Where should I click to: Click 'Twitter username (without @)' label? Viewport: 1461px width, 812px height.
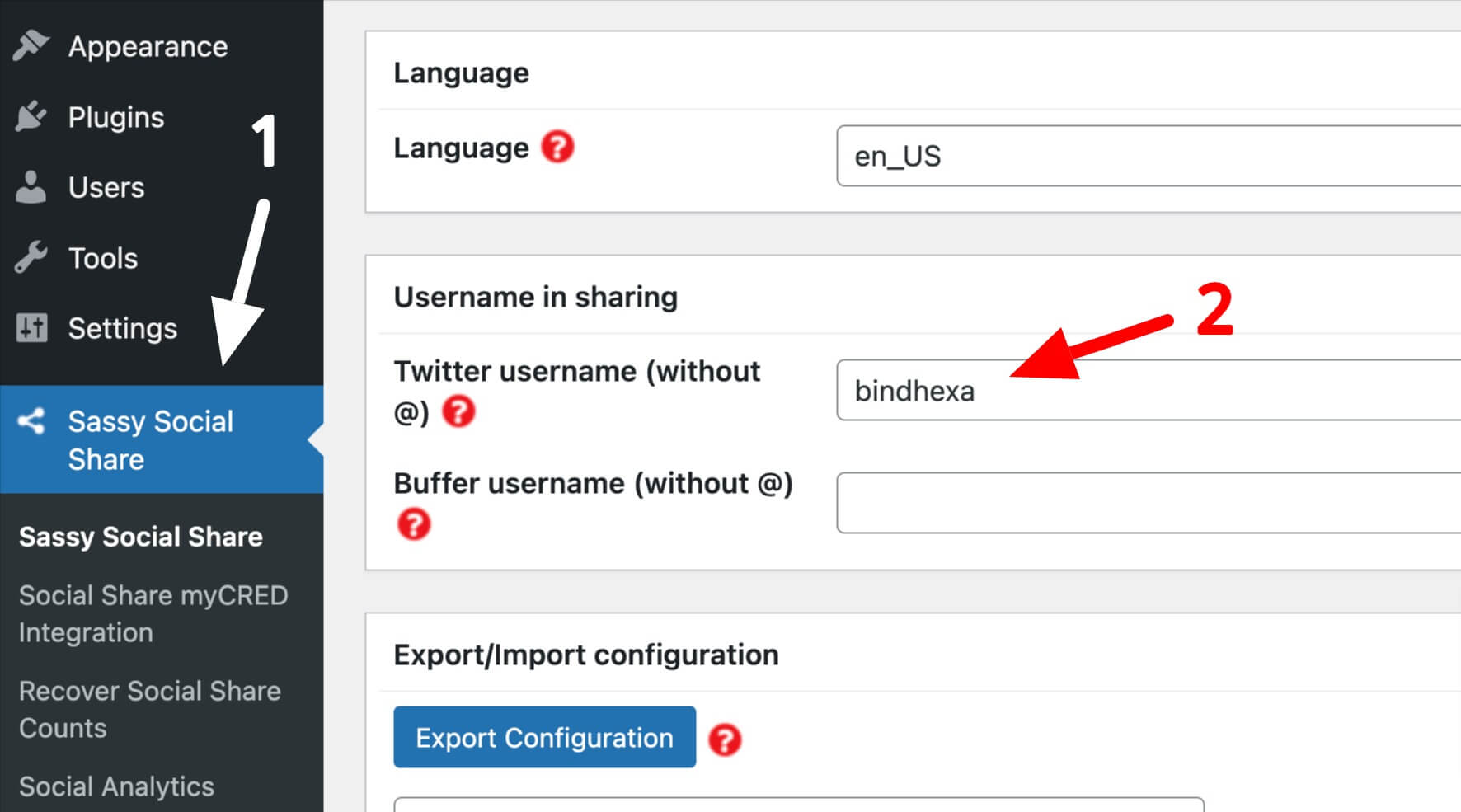576,390
